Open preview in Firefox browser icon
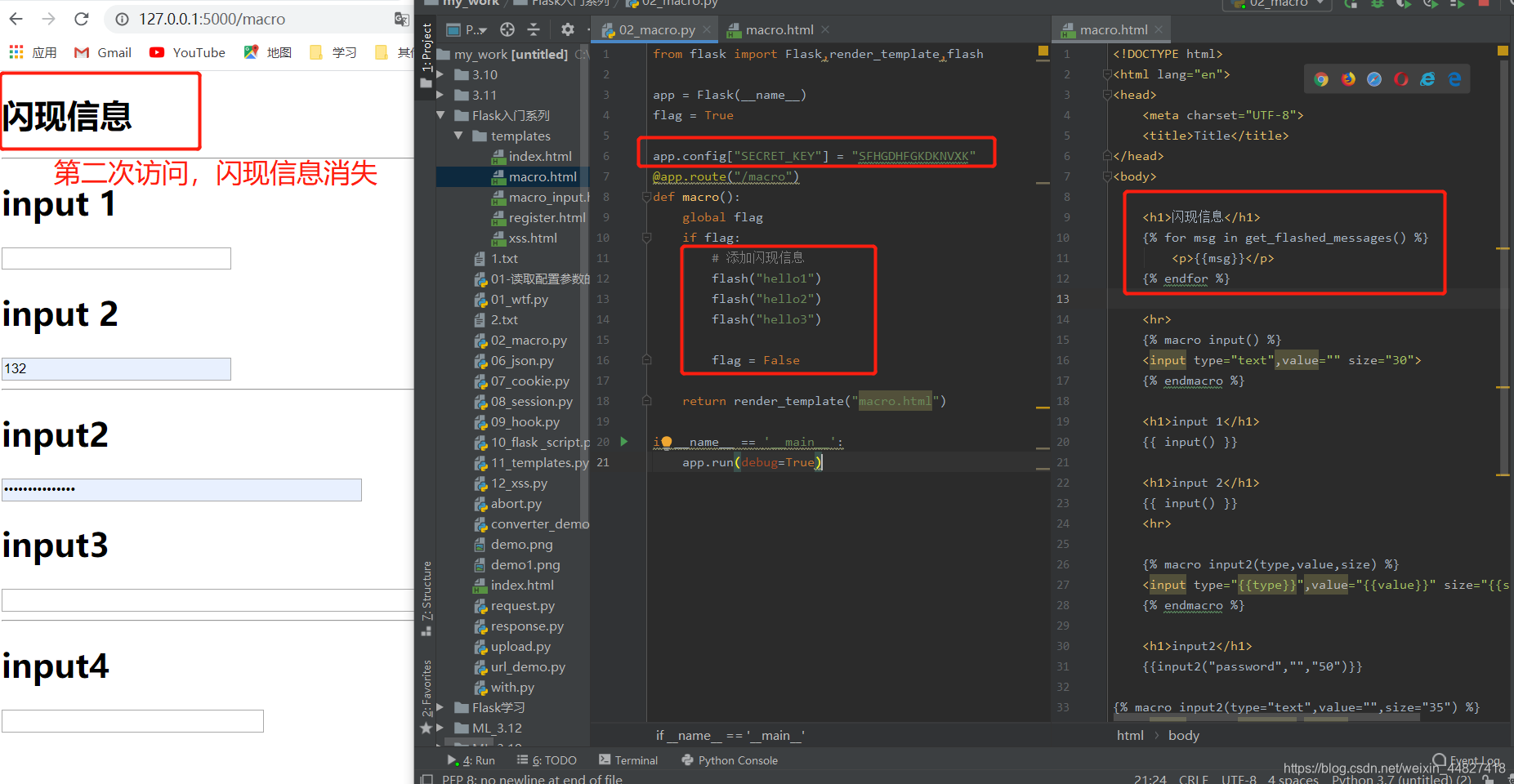 (1348, 79)
